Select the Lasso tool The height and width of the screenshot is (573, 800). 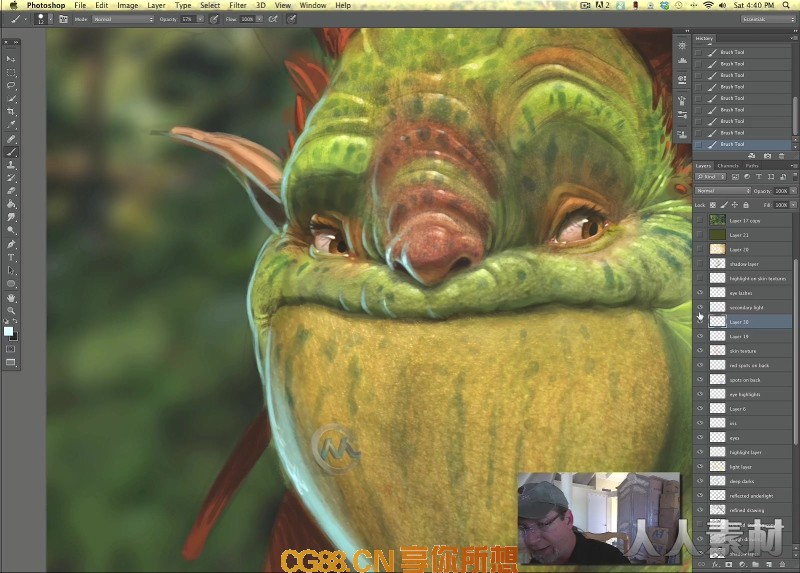coord(11,86)
